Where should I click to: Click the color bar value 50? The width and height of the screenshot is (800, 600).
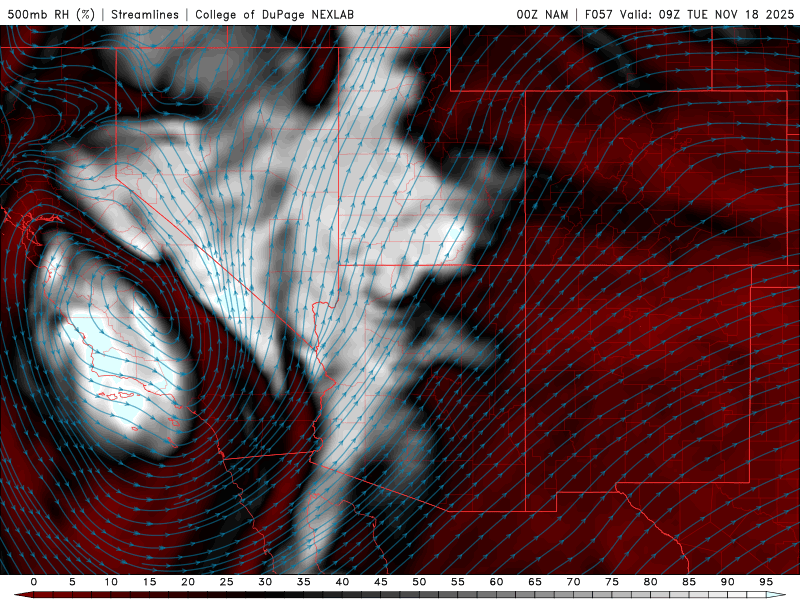pyautogui.click(x=419, y=582)
